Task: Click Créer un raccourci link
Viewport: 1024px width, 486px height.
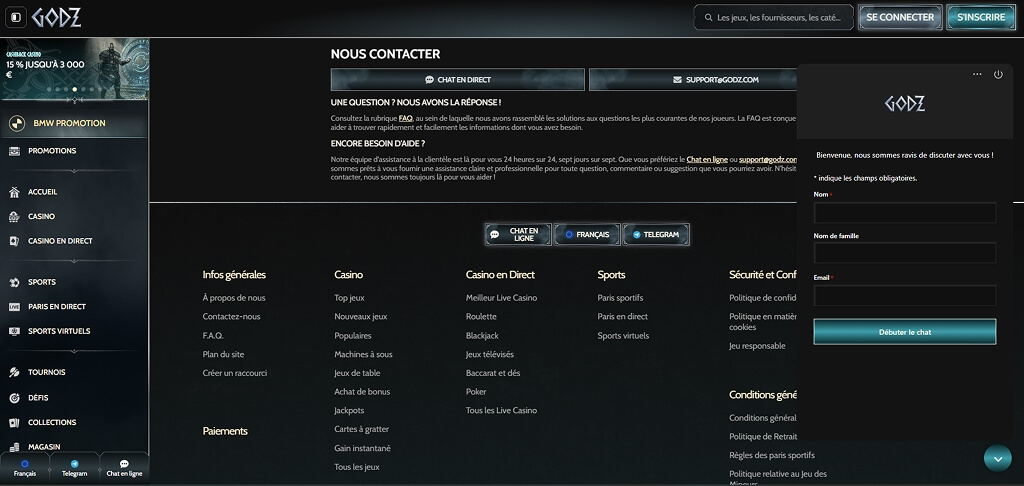Action: pyautogui.click(x=234, y=373)
